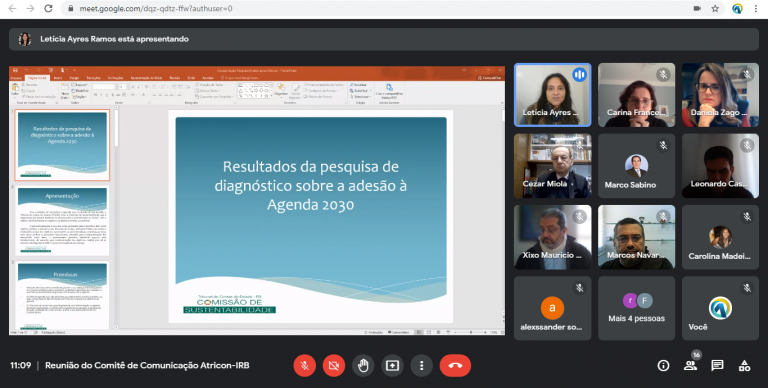Raise hand in the meeting
This screenshot has width=768, height=388.
pos(363,365)
